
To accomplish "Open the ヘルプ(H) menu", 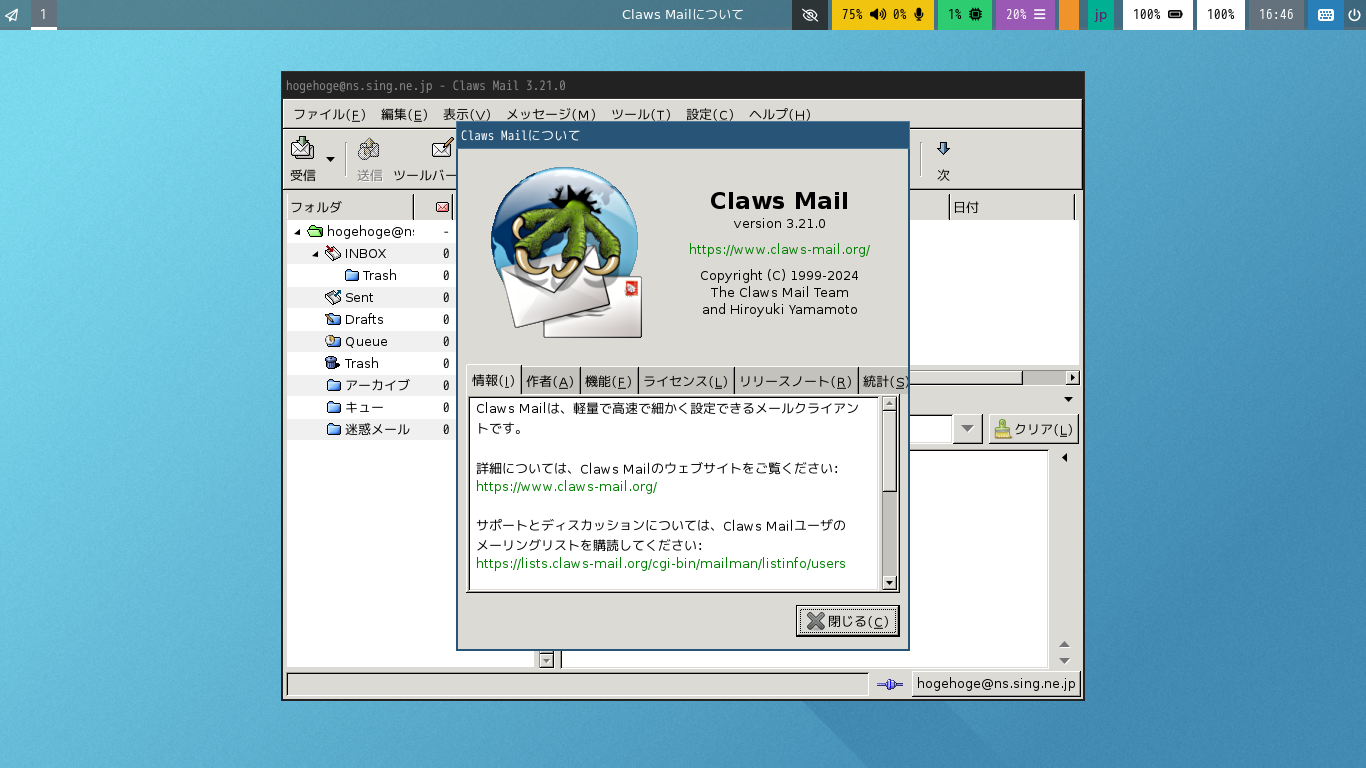I will (780, 114).
